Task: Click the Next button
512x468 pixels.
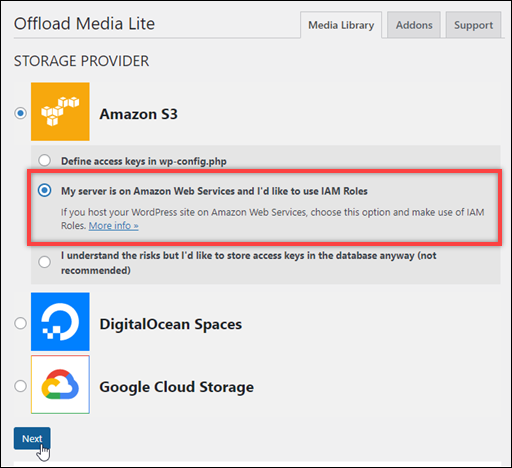Action: tap(32, 438)
